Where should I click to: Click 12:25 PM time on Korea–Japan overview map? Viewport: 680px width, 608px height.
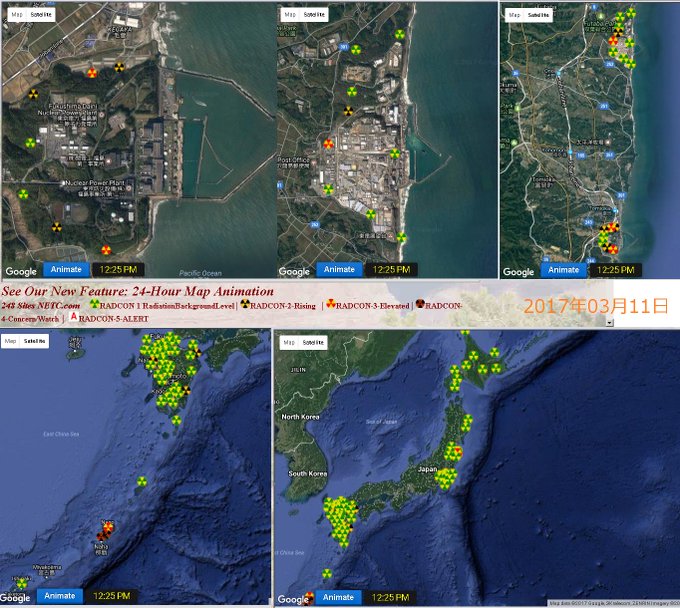[390, 598]
